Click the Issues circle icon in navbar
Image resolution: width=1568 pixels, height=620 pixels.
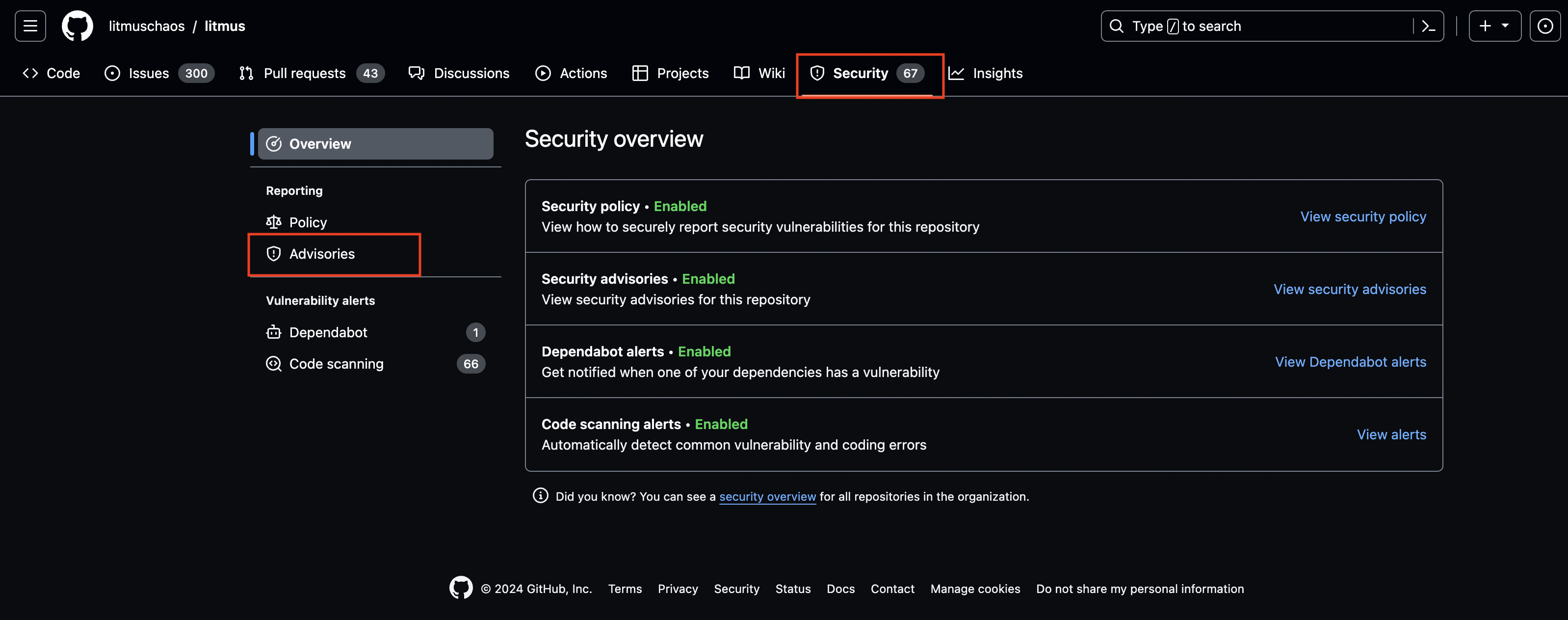pos(111,73)
